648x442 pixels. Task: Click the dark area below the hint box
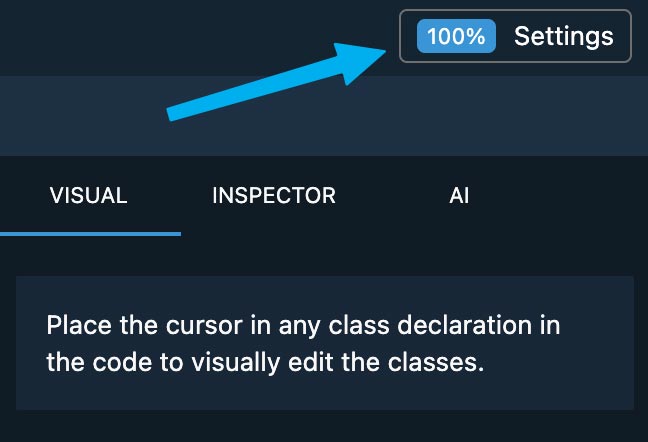click(x=324, y=426)
